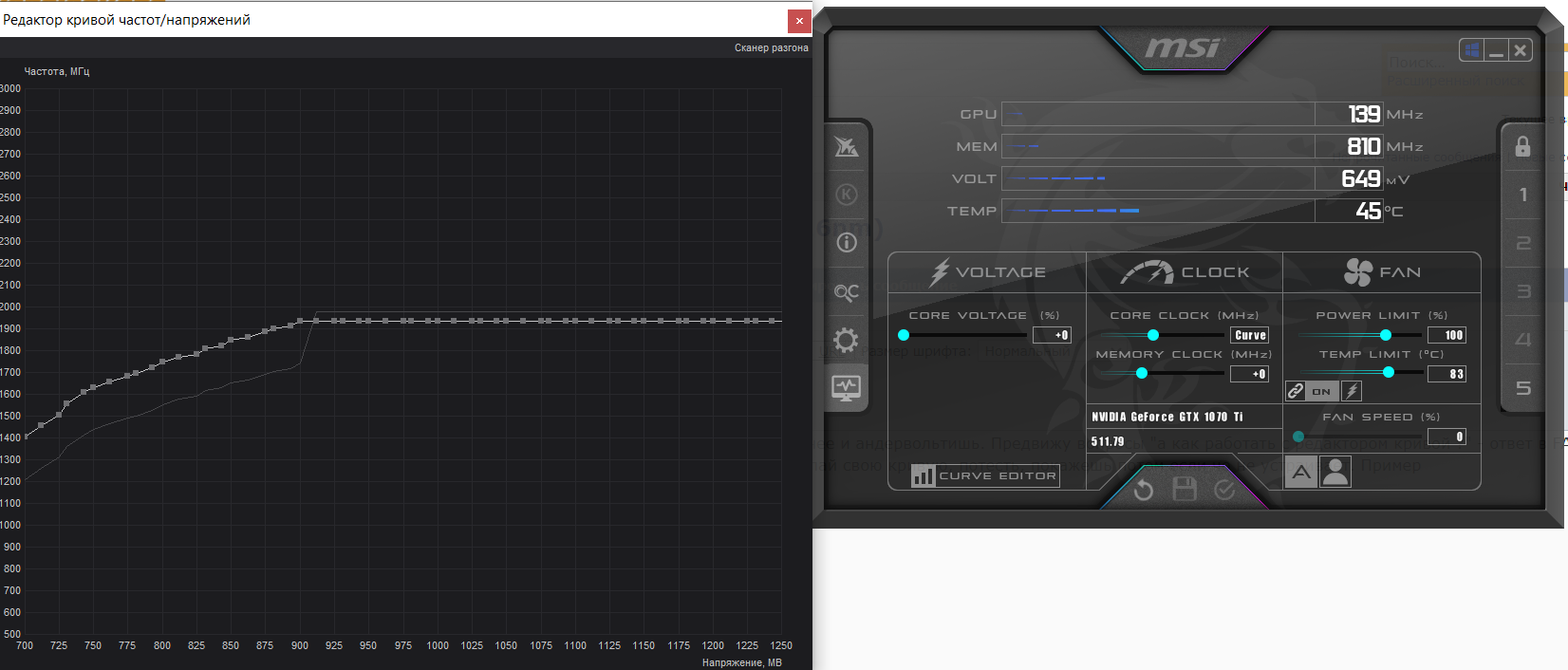This screenshot has width=1568, height=670.
Task: Open the Curve Editor button
Action: [985, 475]
